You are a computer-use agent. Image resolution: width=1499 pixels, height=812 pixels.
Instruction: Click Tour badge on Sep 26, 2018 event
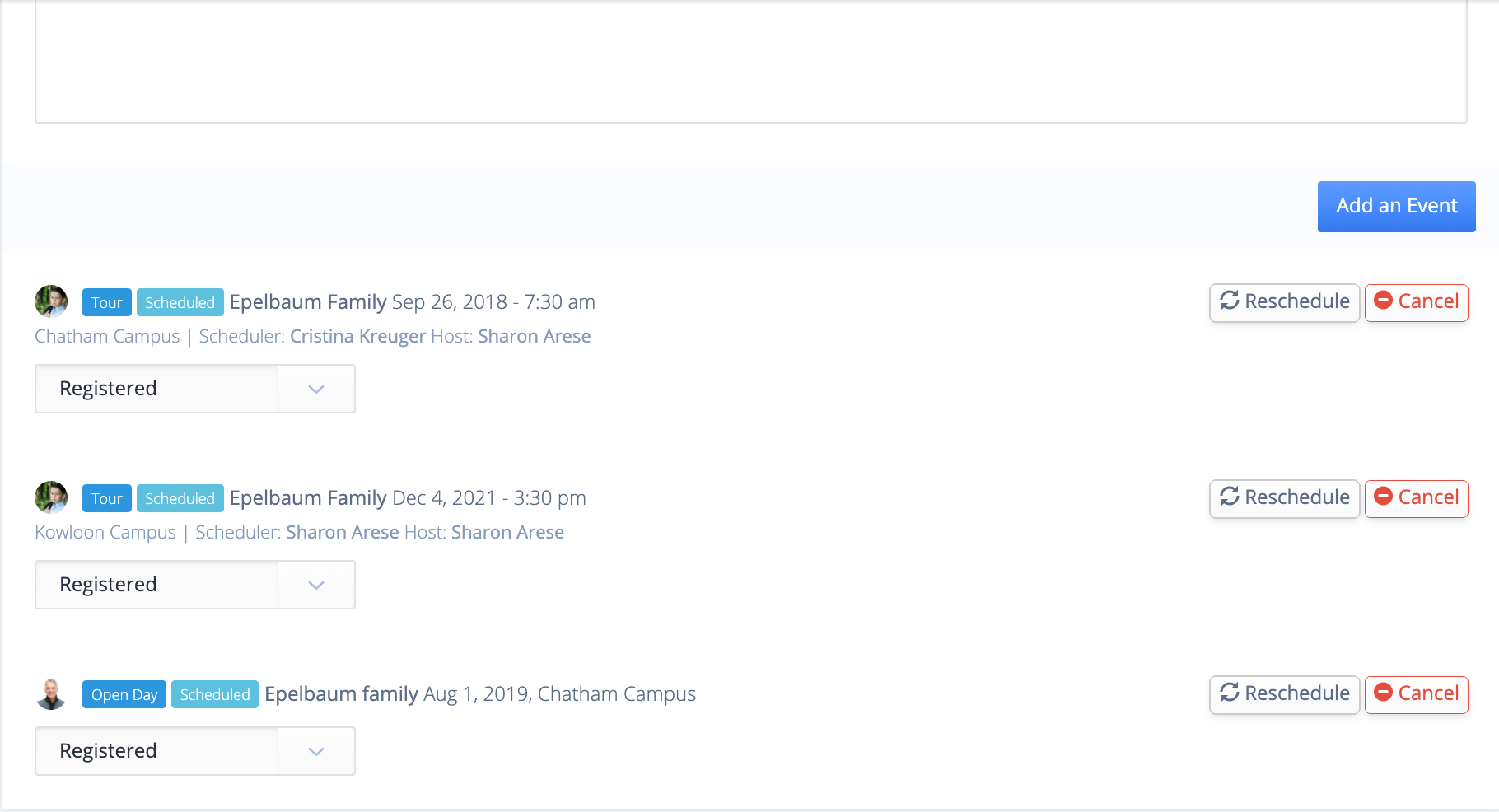coord(107,302)
